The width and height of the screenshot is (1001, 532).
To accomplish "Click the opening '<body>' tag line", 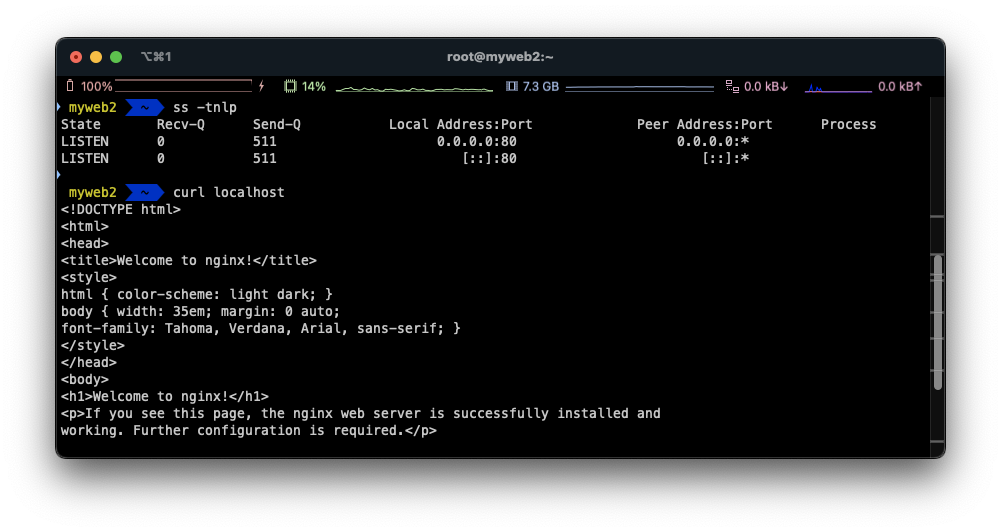I will pos(85,379).
